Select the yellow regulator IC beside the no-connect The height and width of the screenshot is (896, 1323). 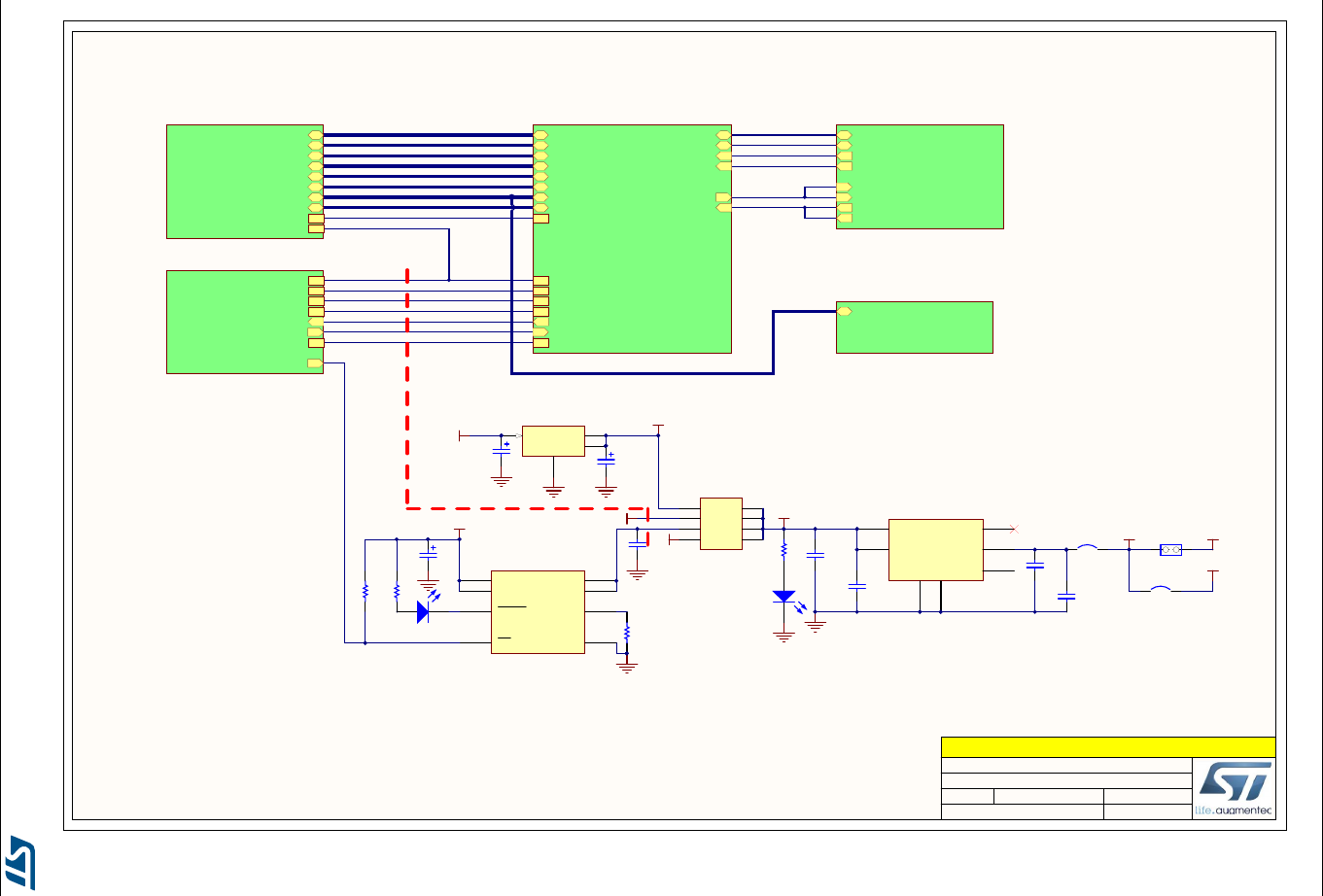point(935,550)
